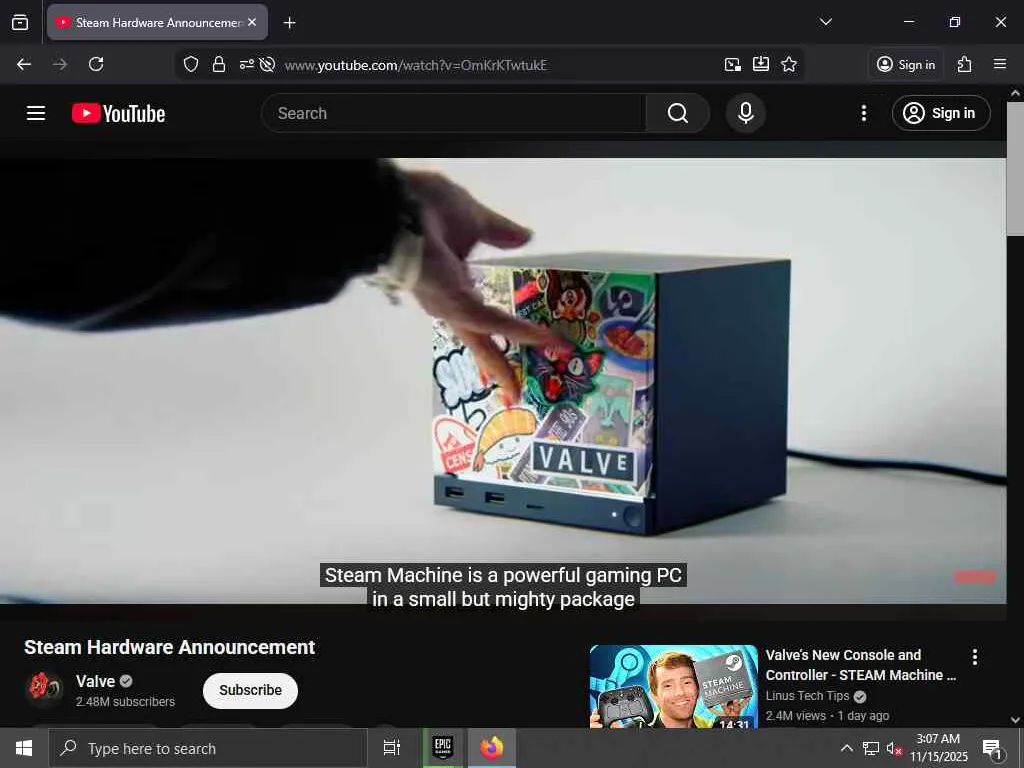Screen dimensions: 1024x768
Task: Show hidden system tray icons
Action: pos(846,748)
